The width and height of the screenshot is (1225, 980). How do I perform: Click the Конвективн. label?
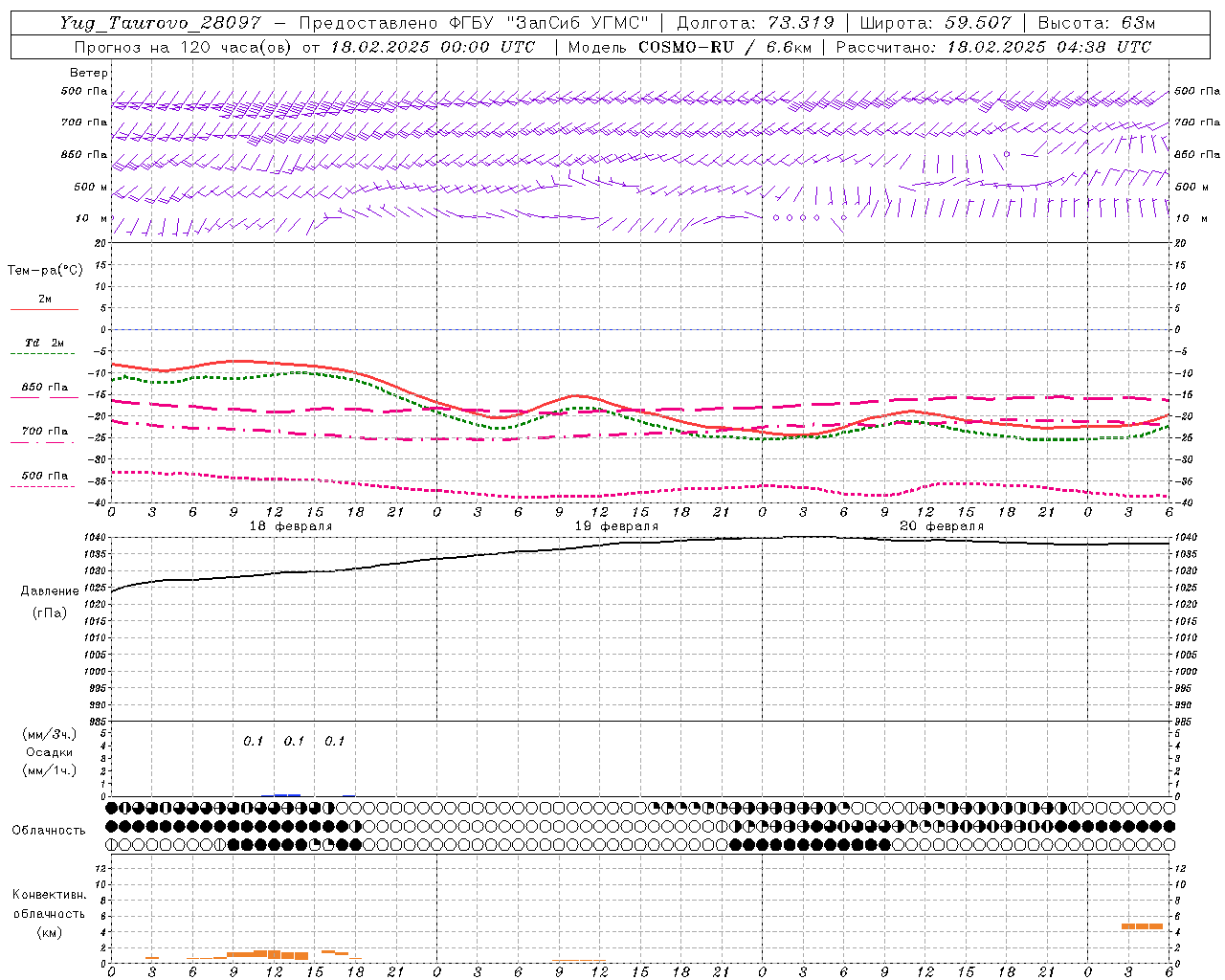click(49, 895)
